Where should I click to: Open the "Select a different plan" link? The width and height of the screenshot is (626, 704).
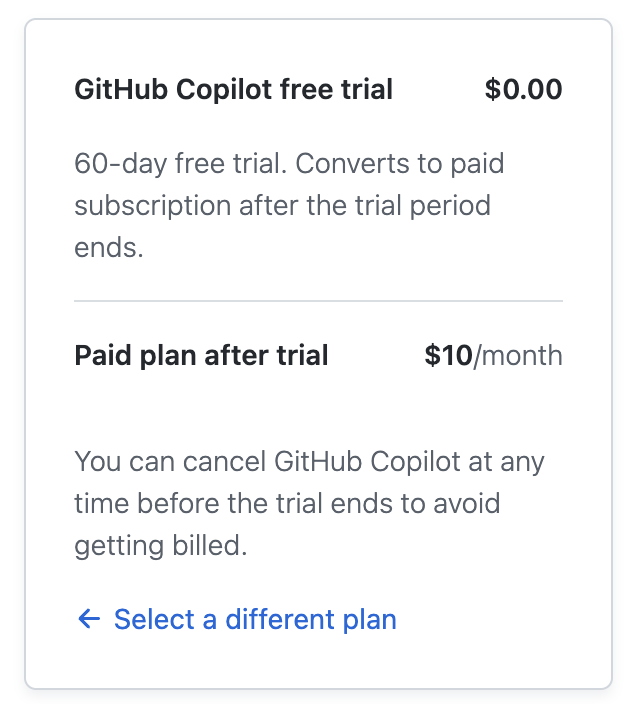255,619
